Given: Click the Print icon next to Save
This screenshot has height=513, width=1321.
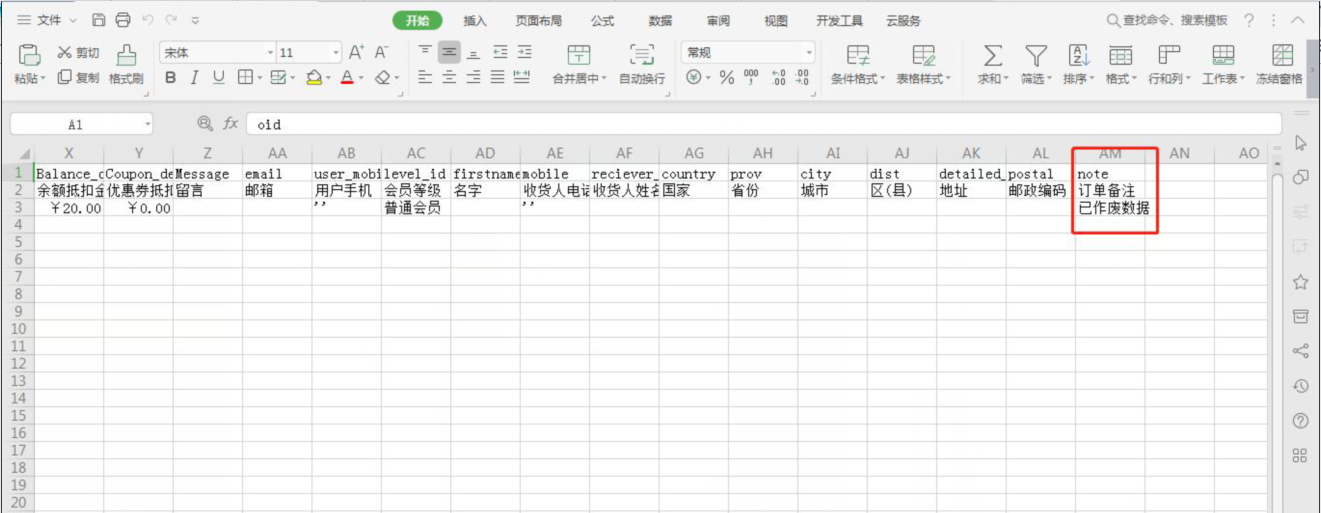Looking at the screenshot, I should pyautogui.click(x=123, y=20).
